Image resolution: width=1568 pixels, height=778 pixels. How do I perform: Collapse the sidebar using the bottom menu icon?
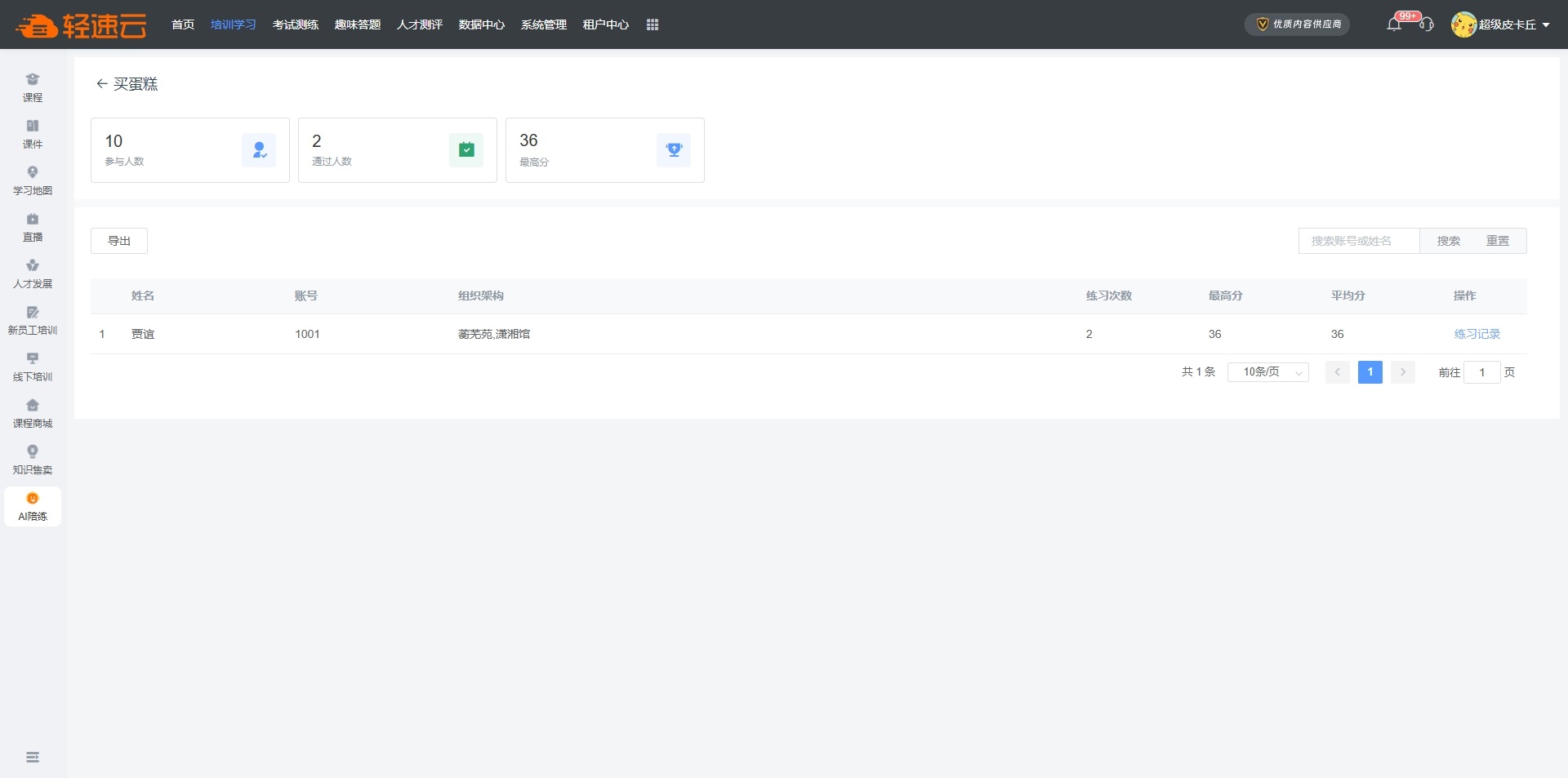(x=33, y=758)
